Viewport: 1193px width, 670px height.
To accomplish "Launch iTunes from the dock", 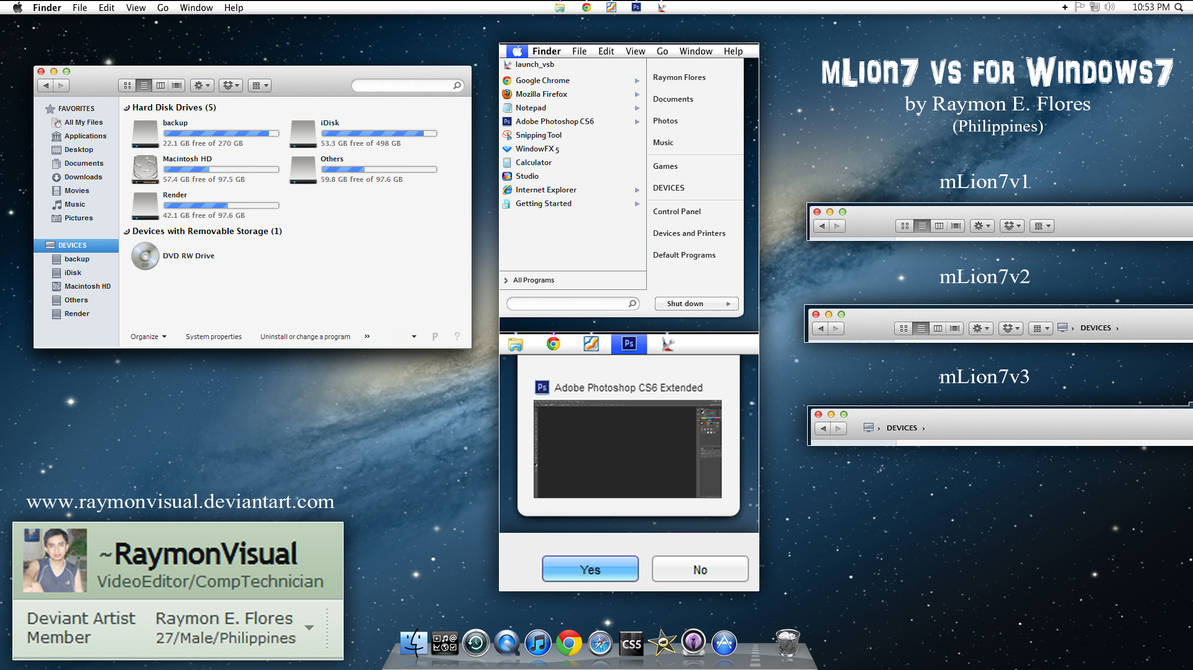I will (x=537, y=644).
